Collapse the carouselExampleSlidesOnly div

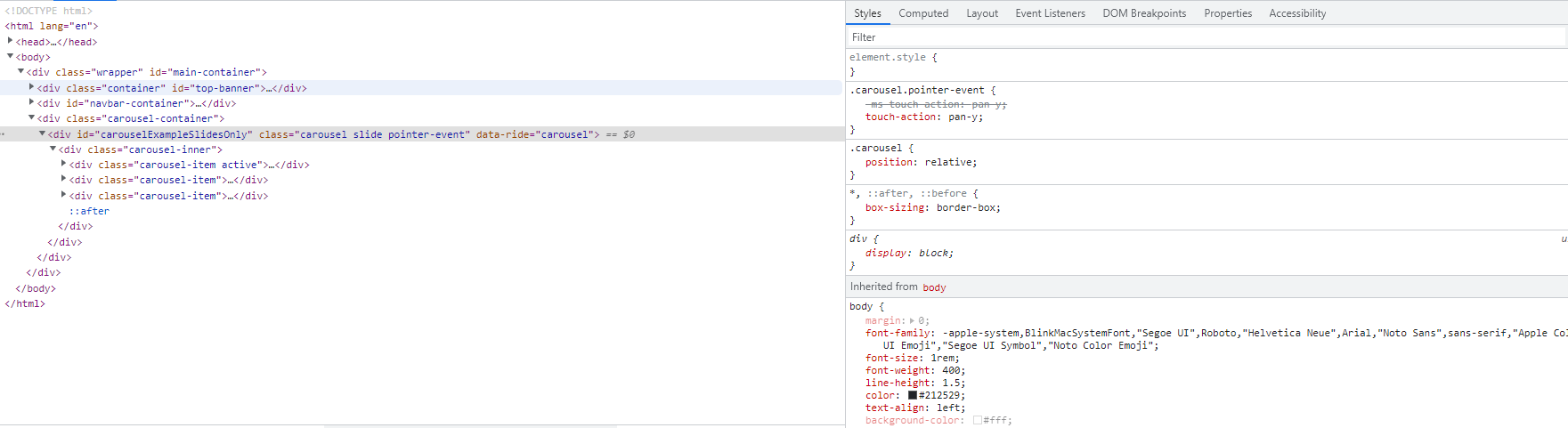(x=42, y=133)
